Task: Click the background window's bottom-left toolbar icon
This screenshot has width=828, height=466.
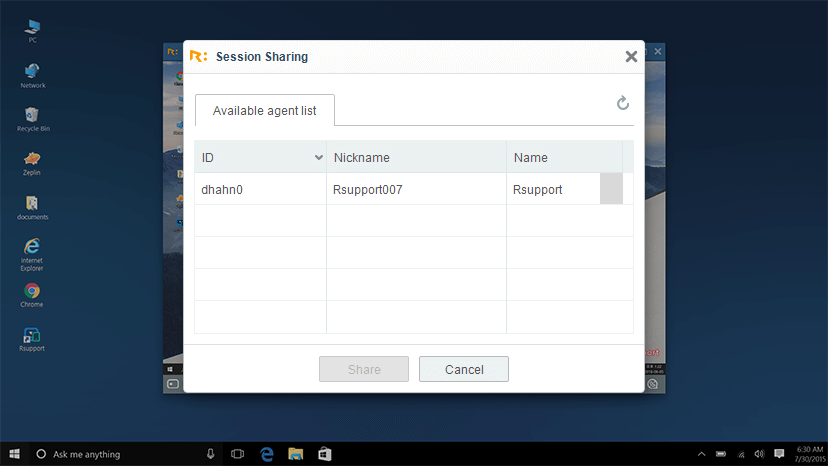Action: tap(173, 384)
